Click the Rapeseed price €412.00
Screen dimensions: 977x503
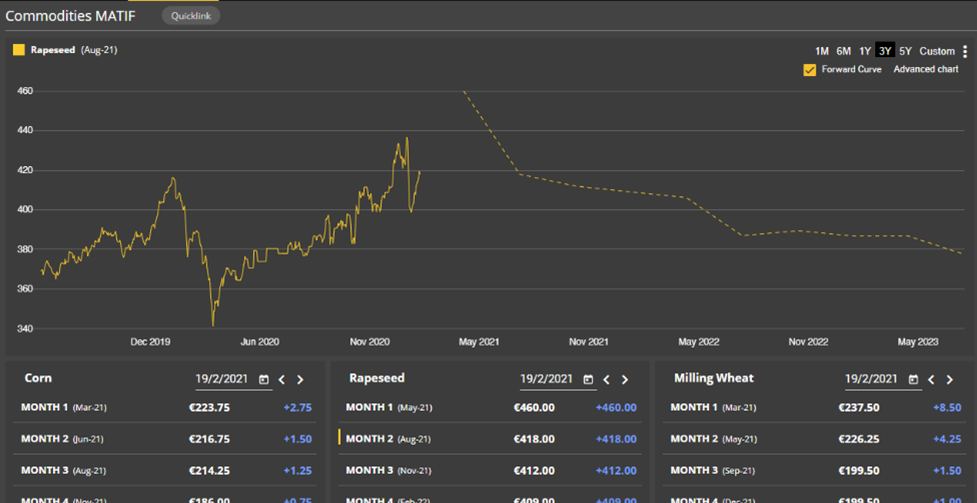tap(534, 471)
